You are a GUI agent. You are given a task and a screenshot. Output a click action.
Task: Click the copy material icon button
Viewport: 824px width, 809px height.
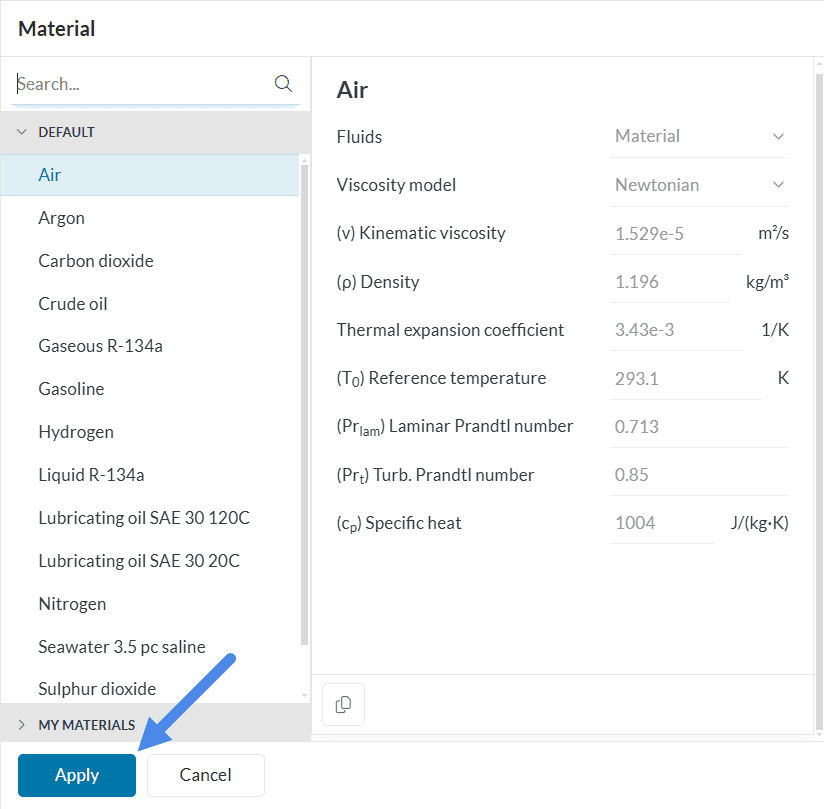(x=343, y=705)
